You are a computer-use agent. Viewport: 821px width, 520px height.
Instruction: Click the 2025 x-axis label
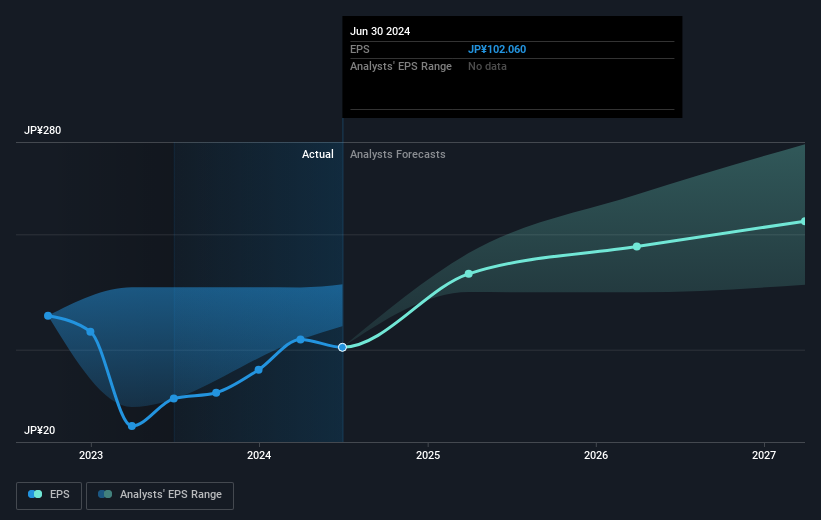pyautogui.click(x=428, y=456)
